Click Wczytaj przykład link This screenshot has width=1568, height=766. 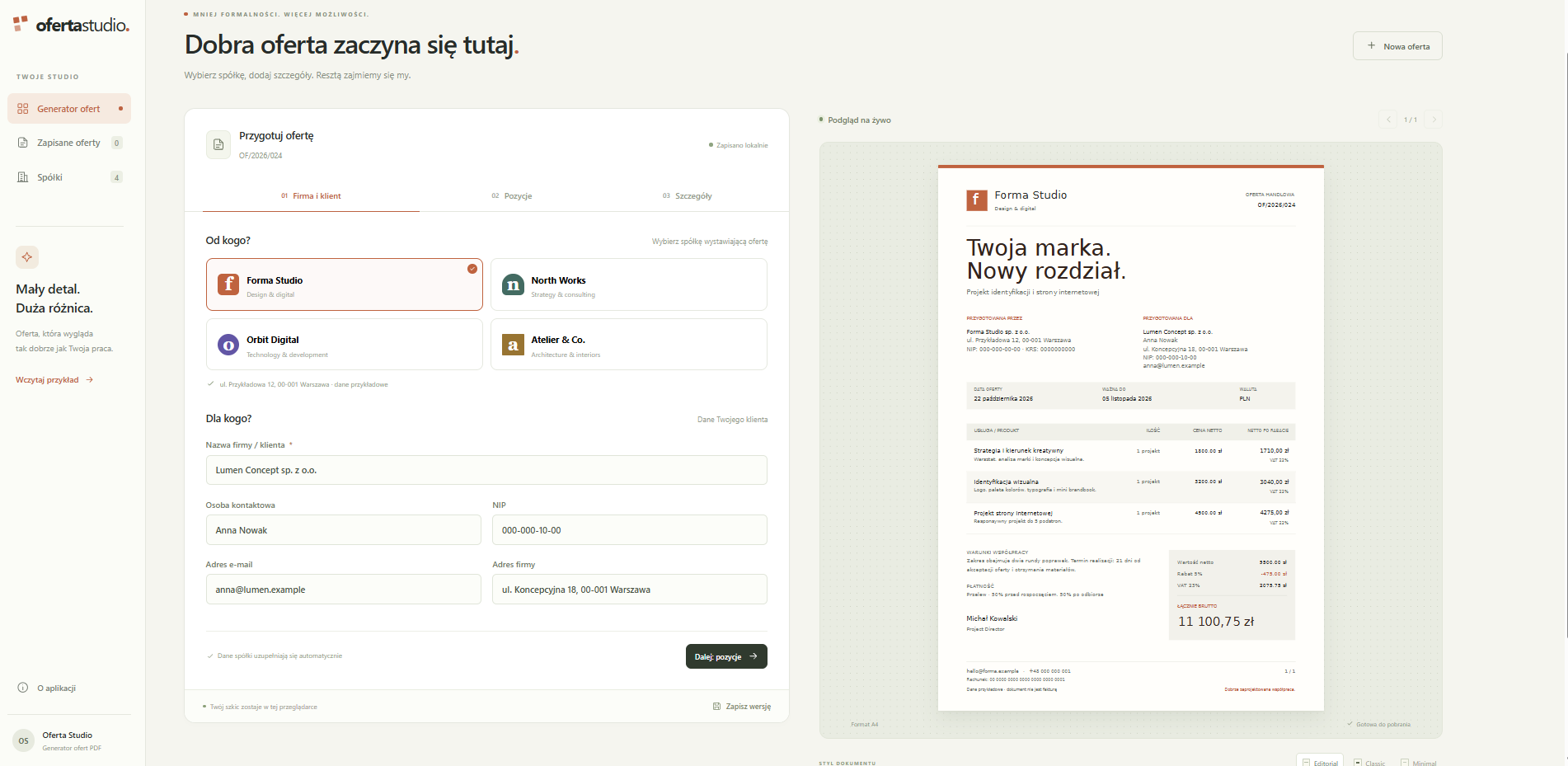click(x=54, y=380)
